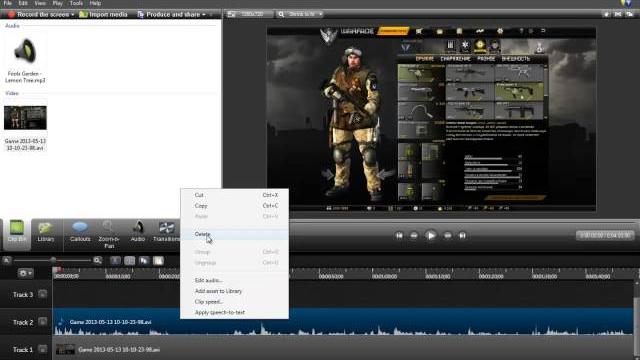This screenshot has height=360, width=640.
Task: Choose Copy in the context menu
Action: pyautogui.click(x=235, y=206)
